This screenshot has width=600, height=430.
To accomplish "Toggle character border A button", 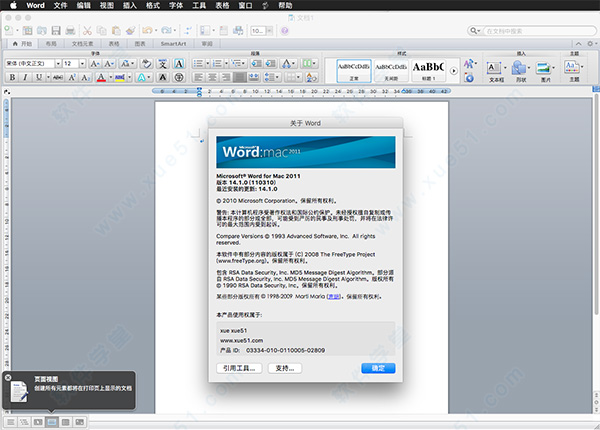I will click(179, 64).
